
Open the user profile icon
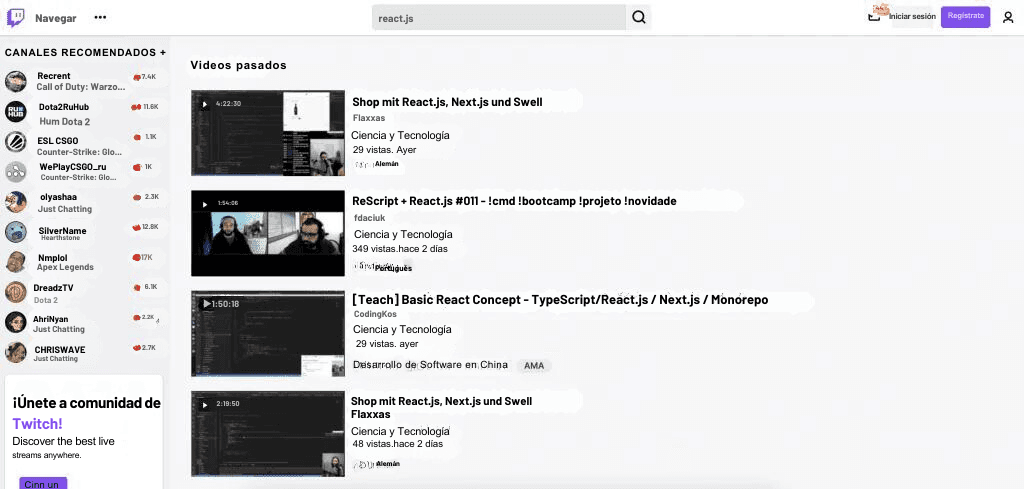pos(1008,17)
